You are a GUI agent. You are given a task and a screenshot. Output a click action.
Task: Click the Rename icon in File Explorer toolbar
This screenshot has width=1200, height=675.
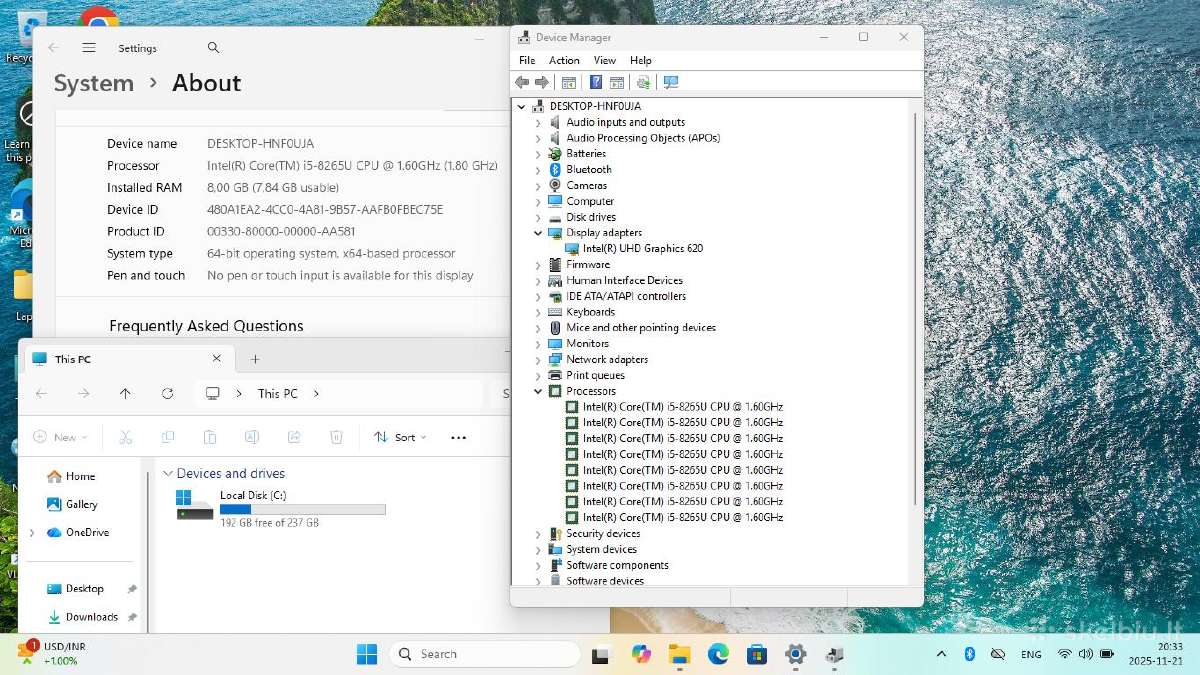(252, 437)
